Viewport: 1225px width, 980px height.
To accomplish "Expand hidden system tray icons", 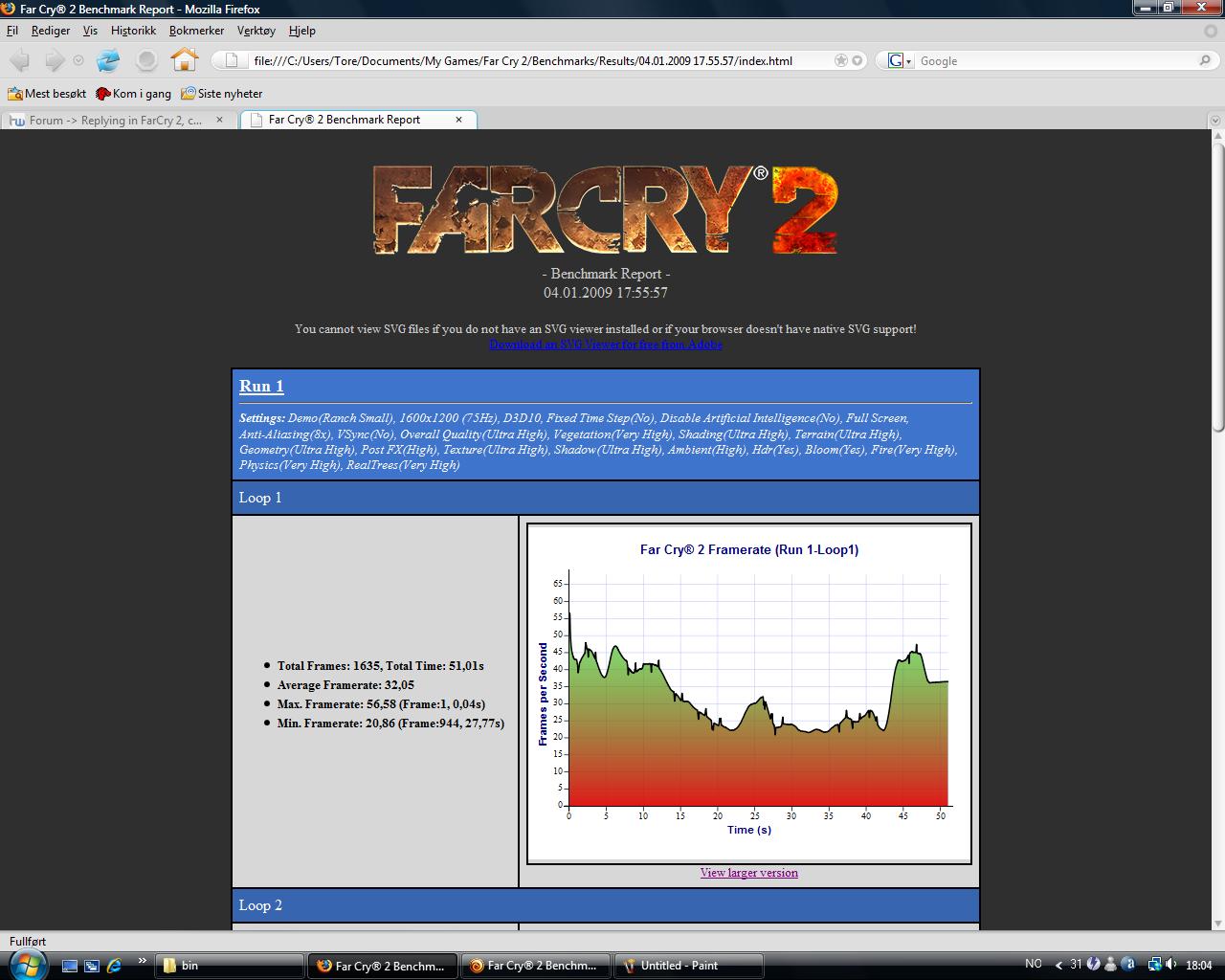I will (1059, 965).
